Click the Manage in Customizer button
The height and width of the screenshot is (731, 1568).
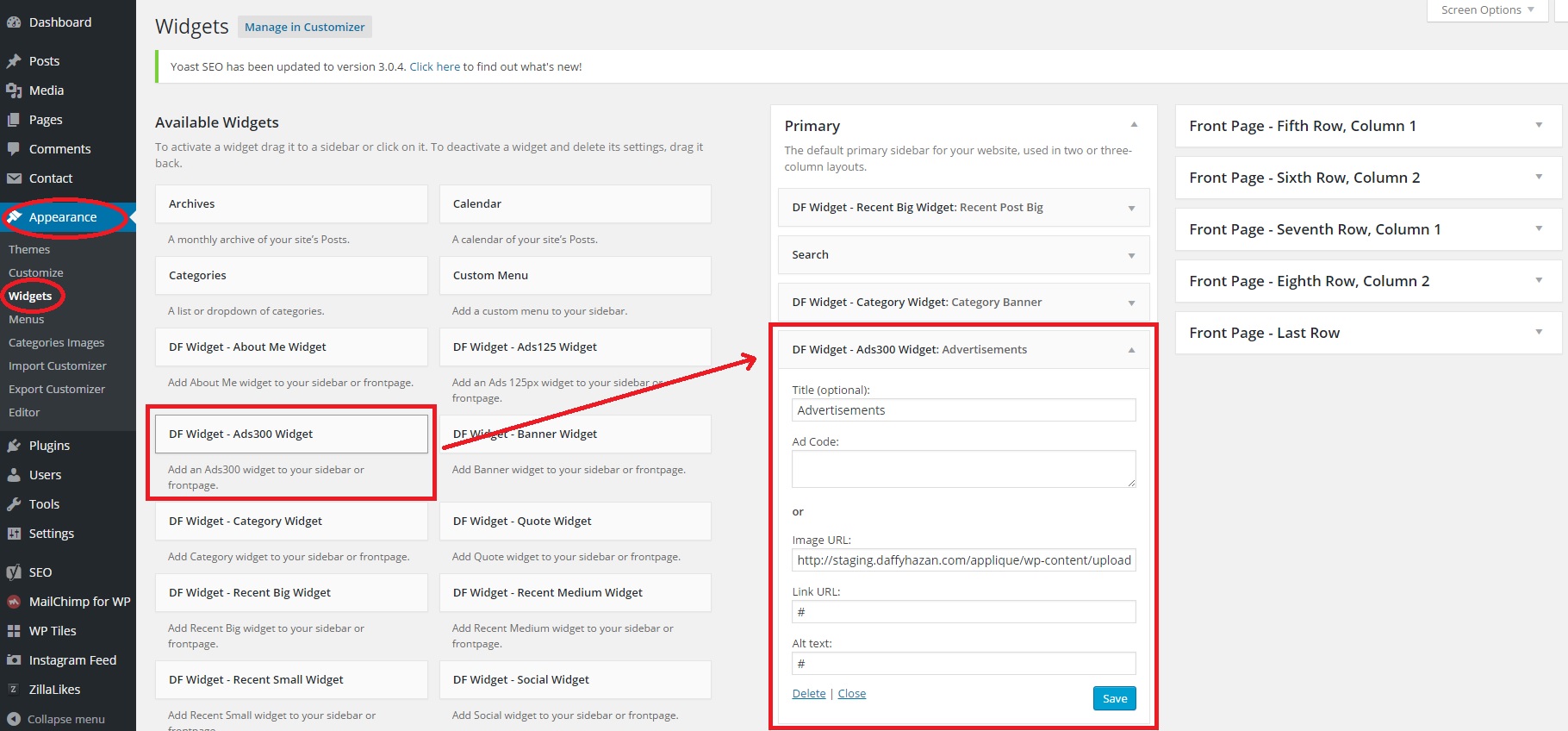tap(304, 28)
